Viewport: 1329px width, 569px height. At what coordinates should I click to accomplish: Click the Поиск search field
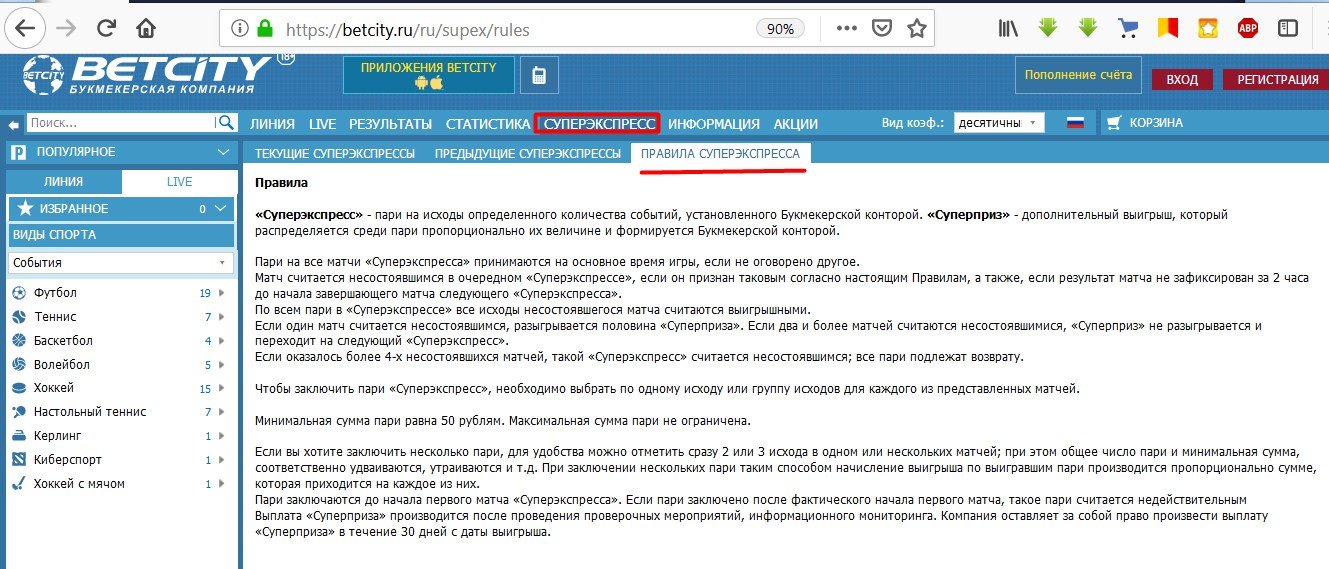click(x=121, y=123)
